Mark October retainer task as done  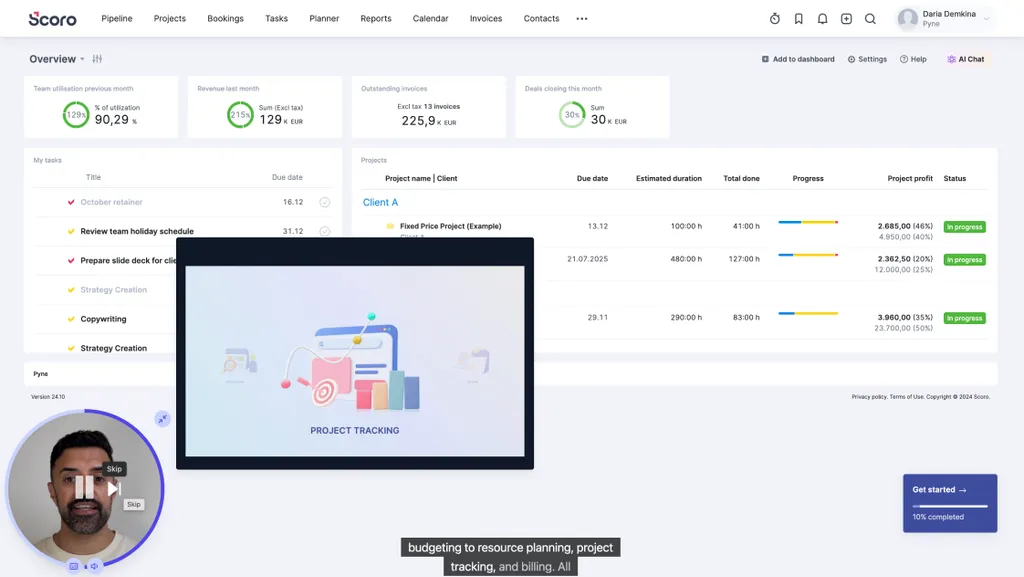325,202
